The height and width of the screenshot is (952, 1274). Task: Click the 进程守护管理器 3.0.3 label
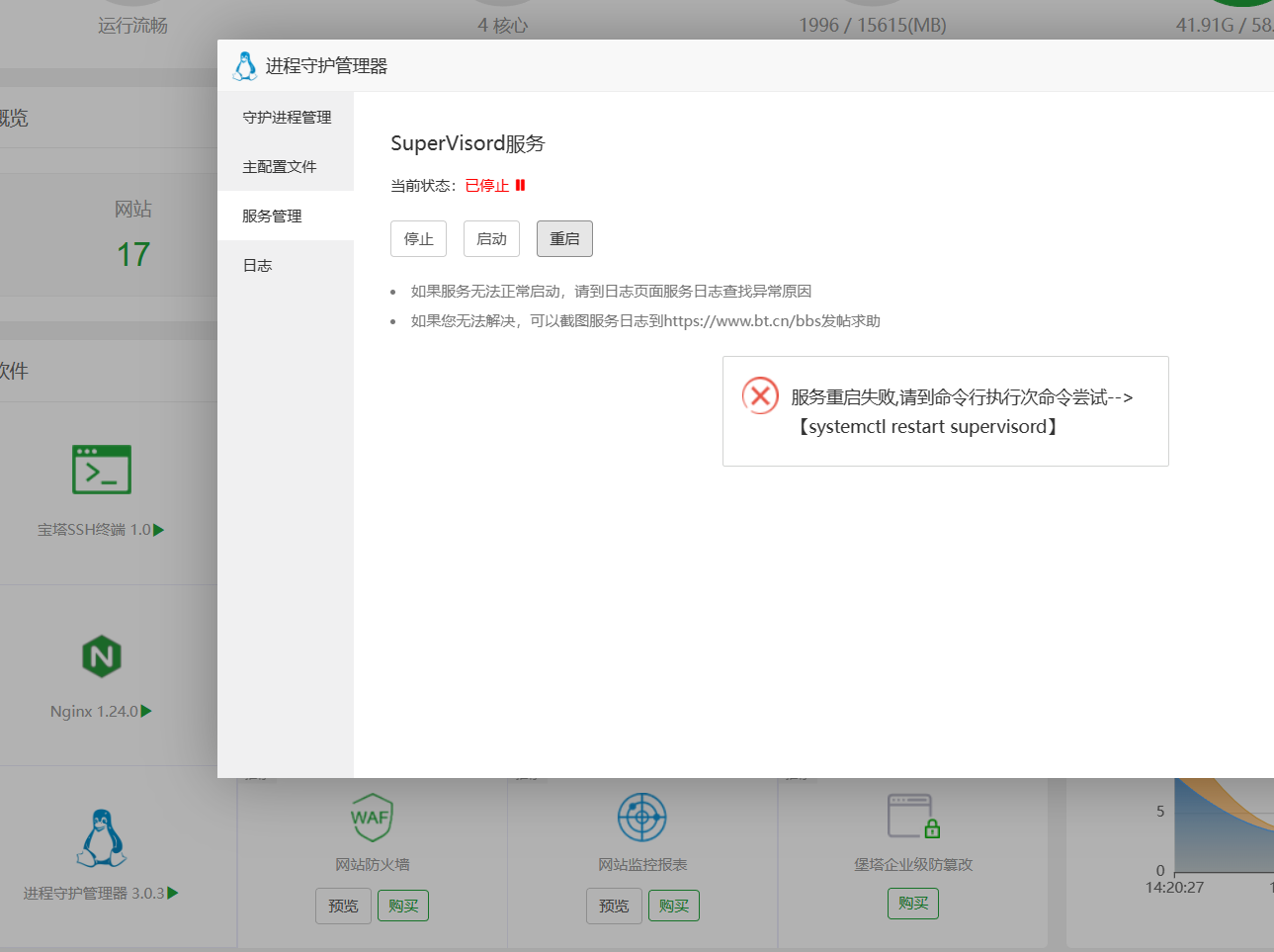point(94,894)
